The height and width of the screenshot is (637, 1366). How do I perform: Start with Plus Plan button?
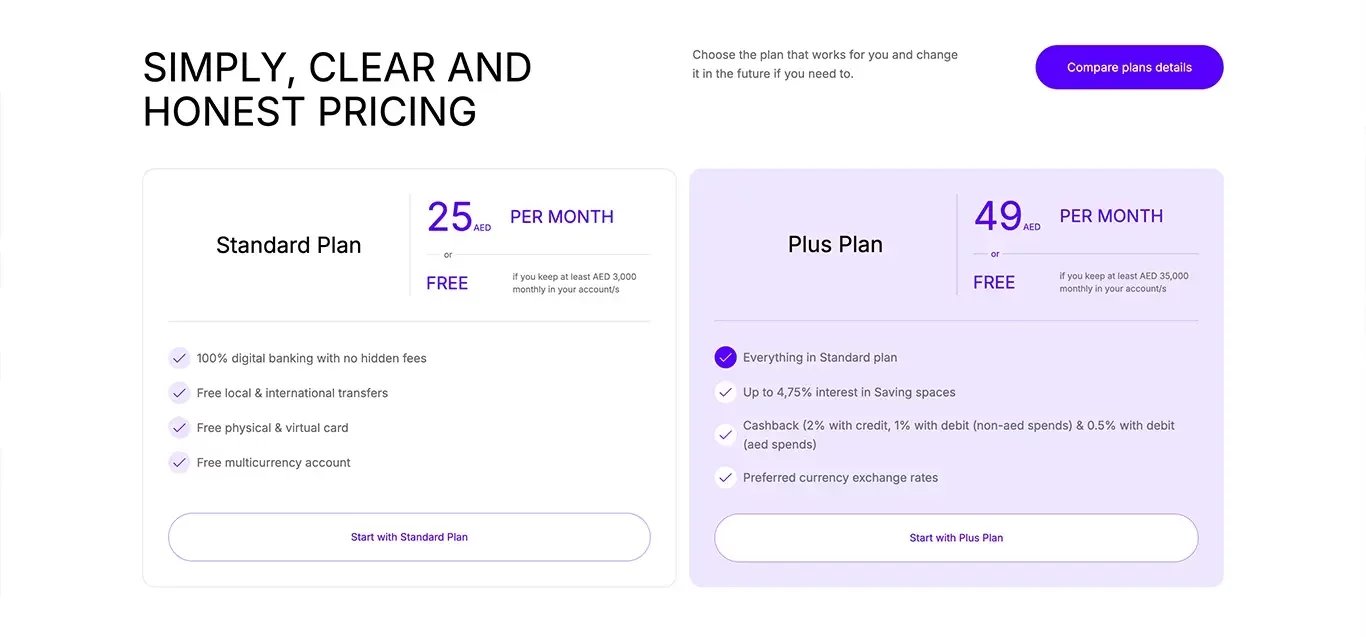tap(956, 538)
